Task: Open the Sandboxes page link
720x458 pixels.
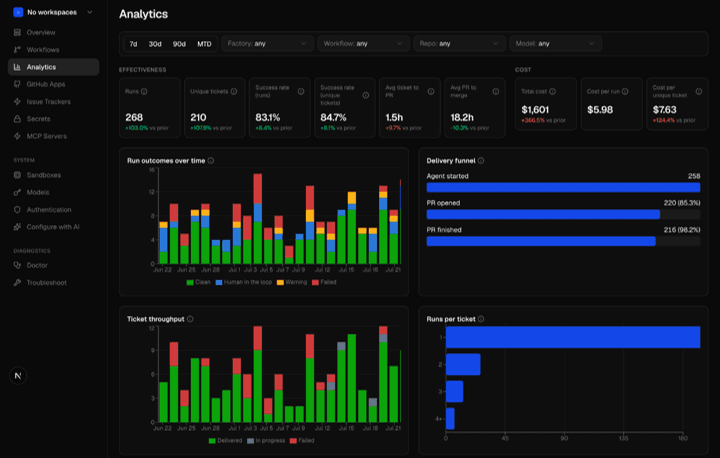Action: pos(53,175)
